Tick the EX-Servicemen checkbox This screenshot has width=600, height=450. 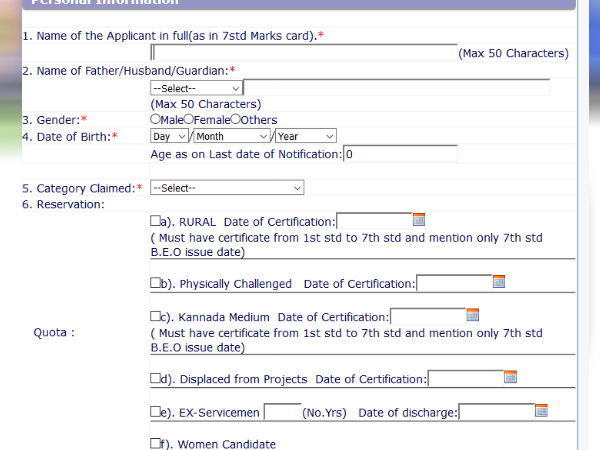click(x=155, y=411)
